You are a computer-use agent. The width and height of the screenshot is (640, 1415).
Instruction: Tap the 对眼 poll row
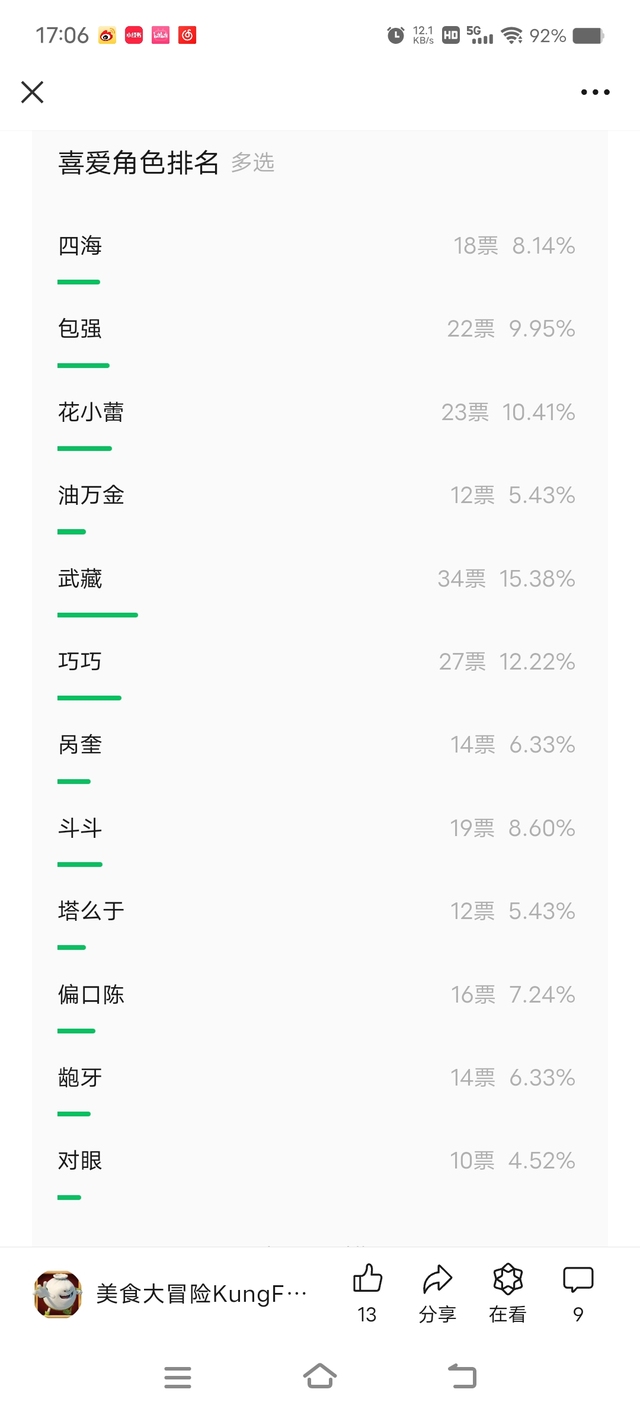click(x=80, y=1161)
